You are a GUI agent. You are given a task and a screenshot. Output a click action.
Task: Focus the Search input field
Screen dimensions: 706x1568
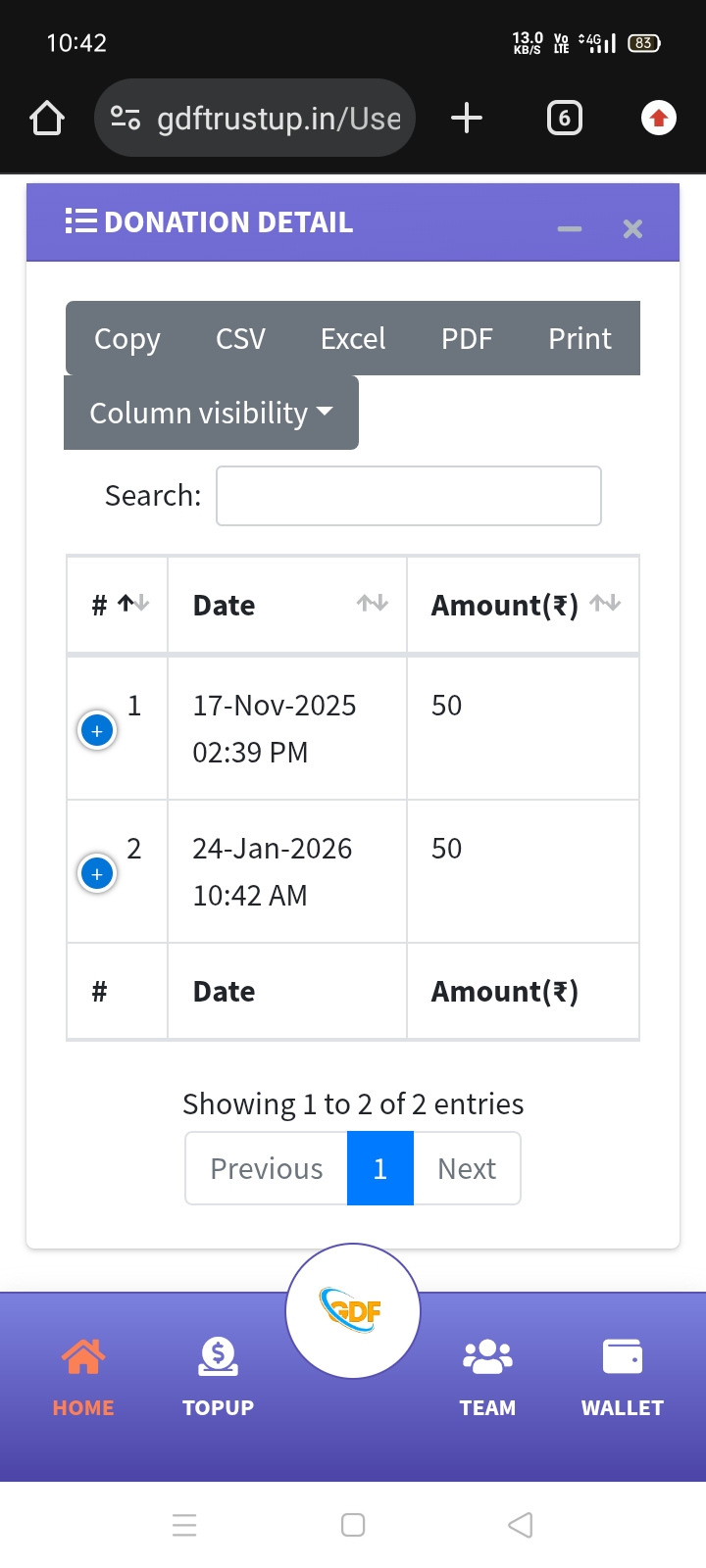(x=408, y=496)
